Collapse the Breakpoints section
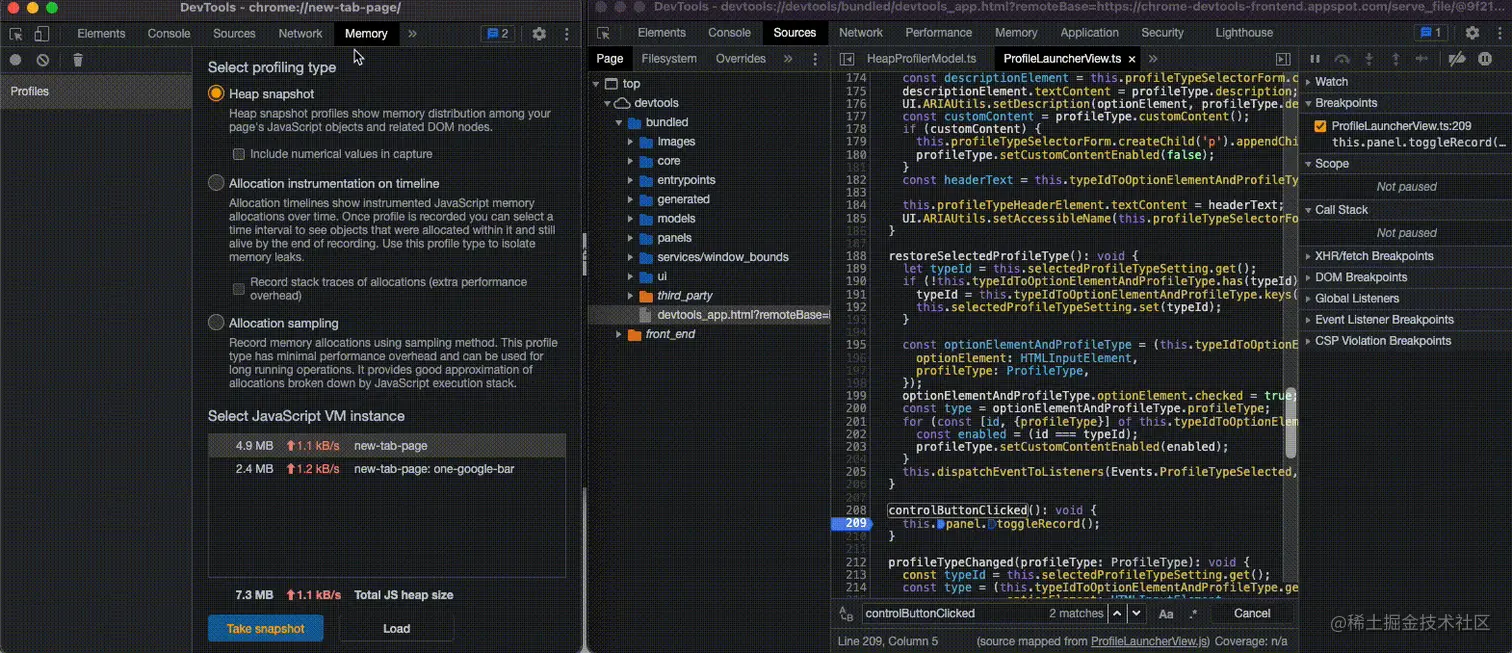1512x653 pixels. pyautogui.click(x=1307, y=103)
